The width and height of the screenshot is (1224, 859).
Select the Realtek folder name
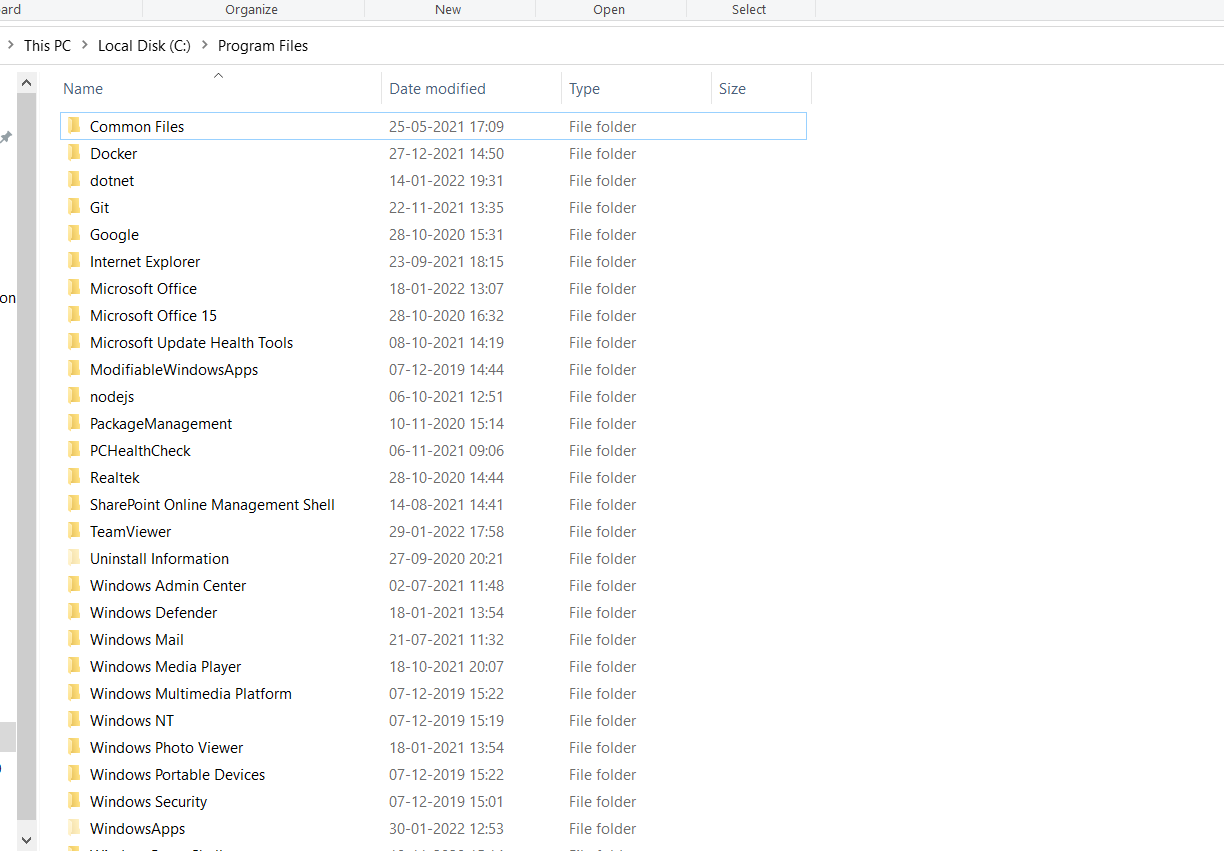click(x=115, y=477)
